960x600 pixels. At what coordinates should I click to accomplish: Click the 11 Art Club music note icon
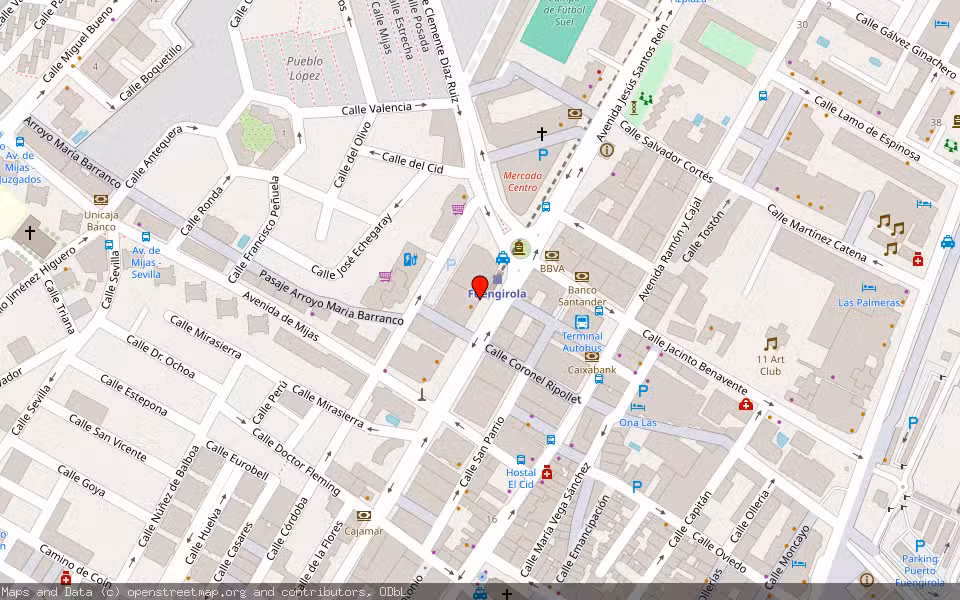tap(771, 344)
